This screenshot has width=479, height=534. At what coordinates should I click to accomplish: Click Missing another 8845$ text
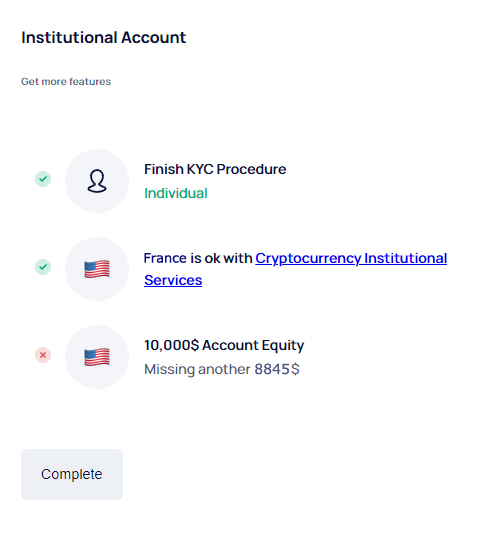222,369
